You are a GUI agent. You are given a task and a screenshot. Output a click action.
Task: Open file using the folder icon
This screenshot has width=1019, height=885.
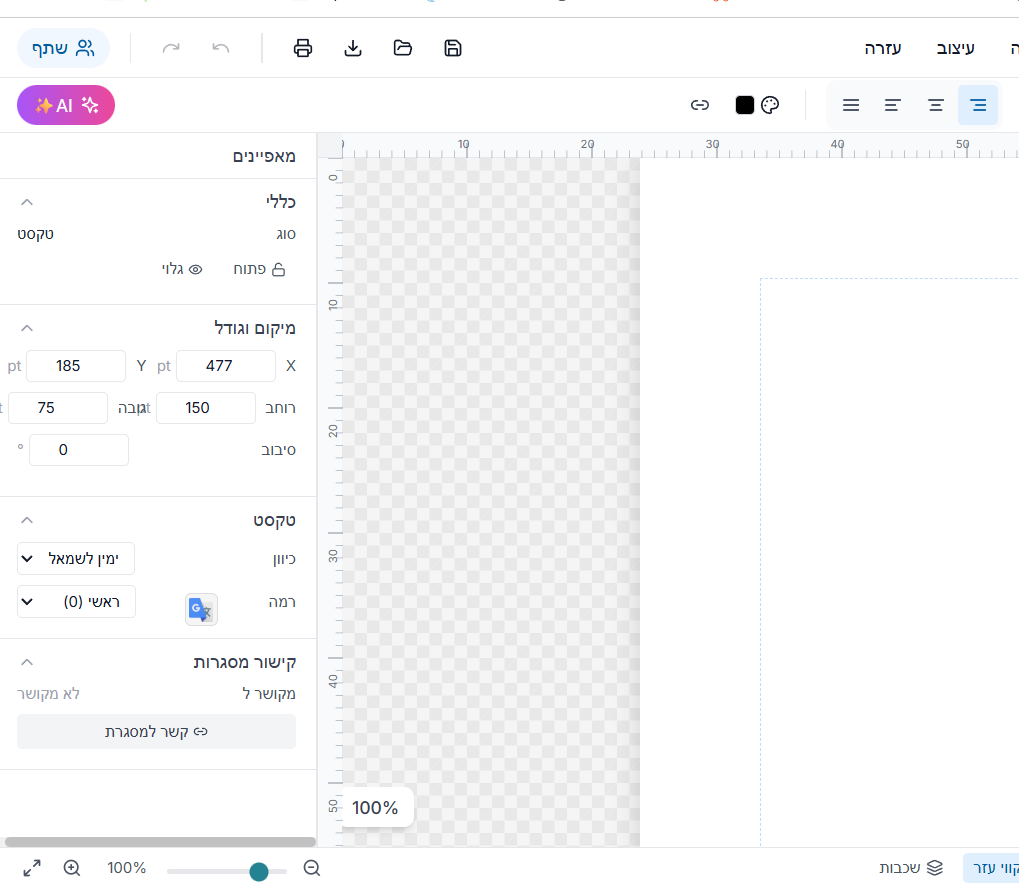[x=403, y=48]
